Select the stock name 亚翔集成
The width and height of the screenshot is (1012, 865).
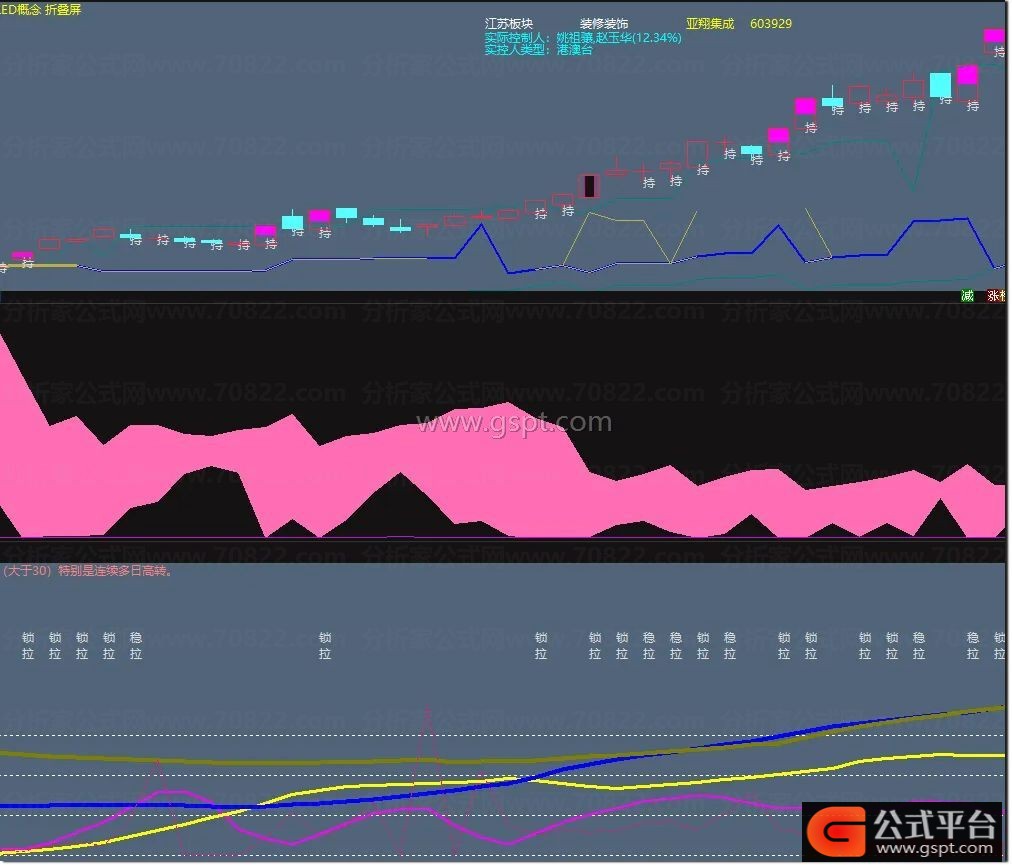(x=710, y=24)
